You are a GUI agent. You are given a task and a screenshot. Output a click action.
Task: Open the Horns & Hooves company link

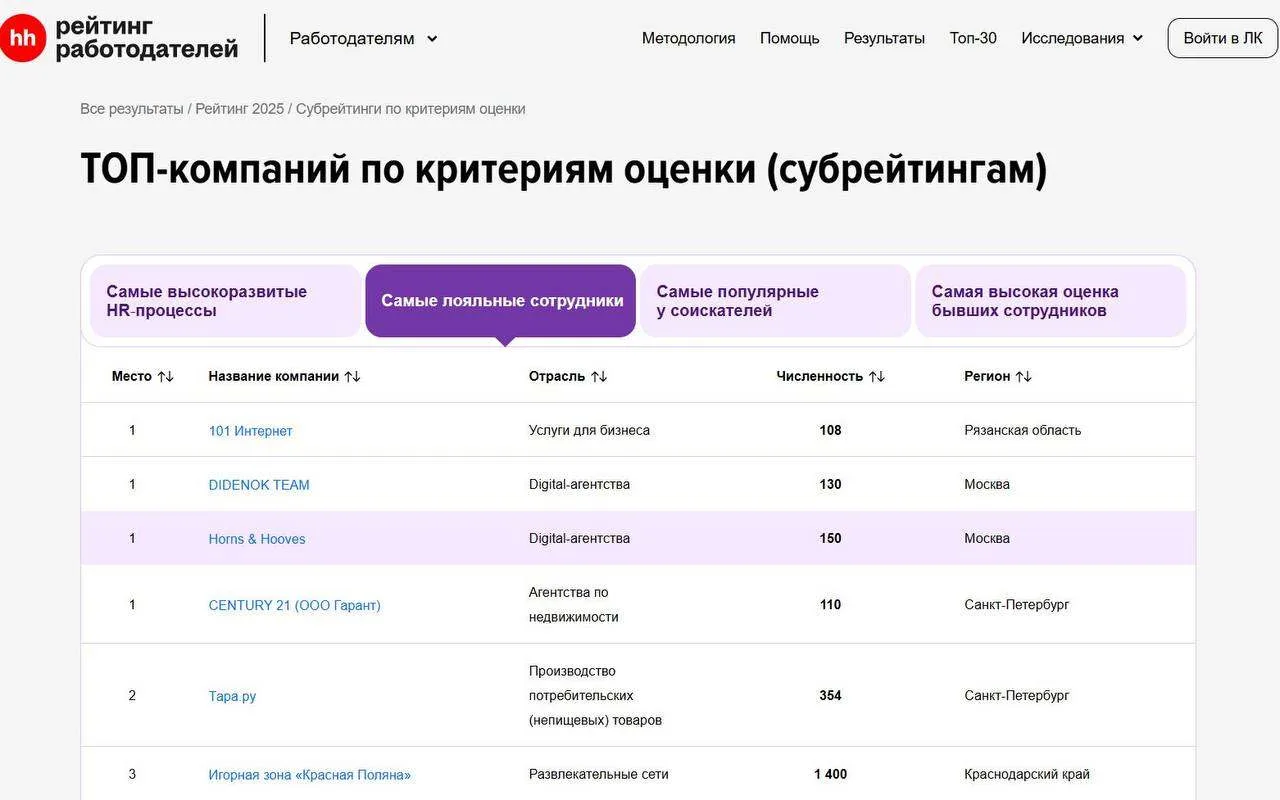point(257,539)
